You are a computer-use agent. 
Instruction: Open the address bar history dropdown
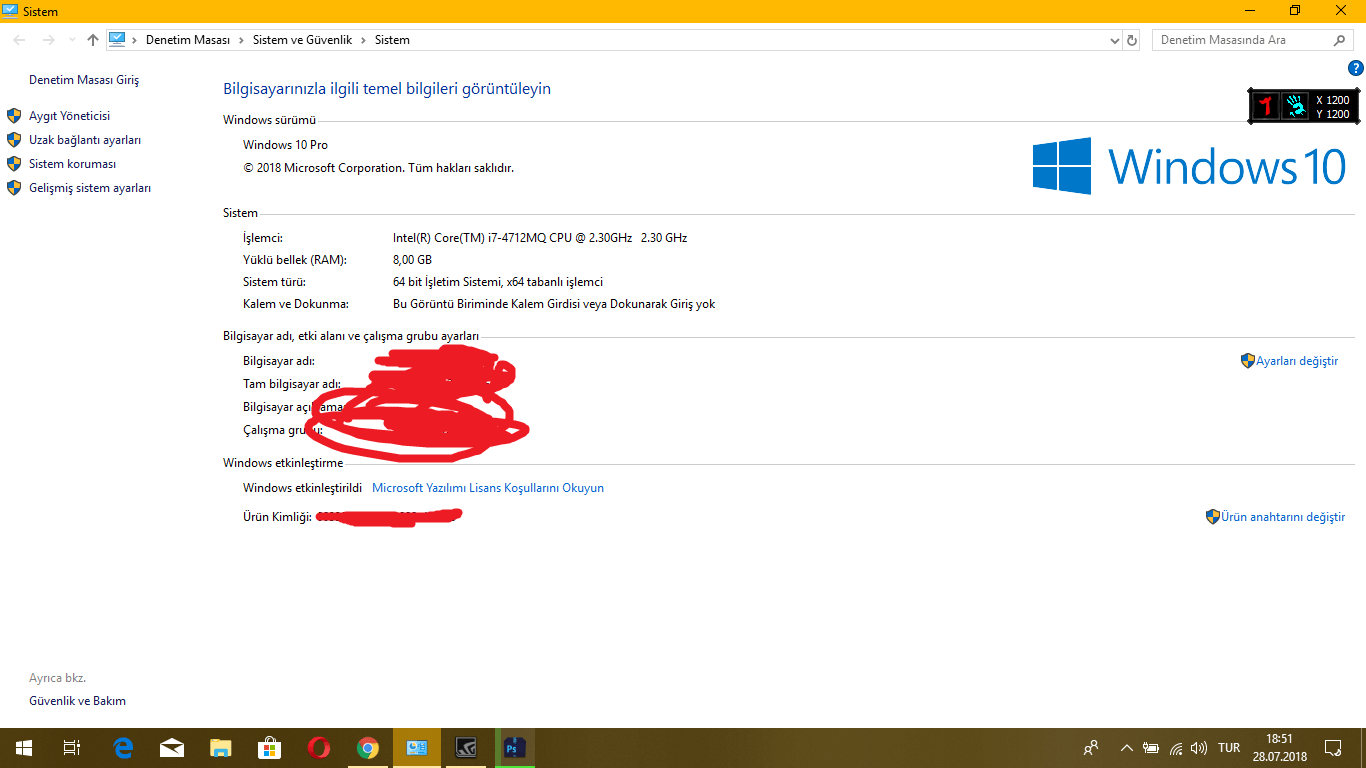[x=1115, y=40]
